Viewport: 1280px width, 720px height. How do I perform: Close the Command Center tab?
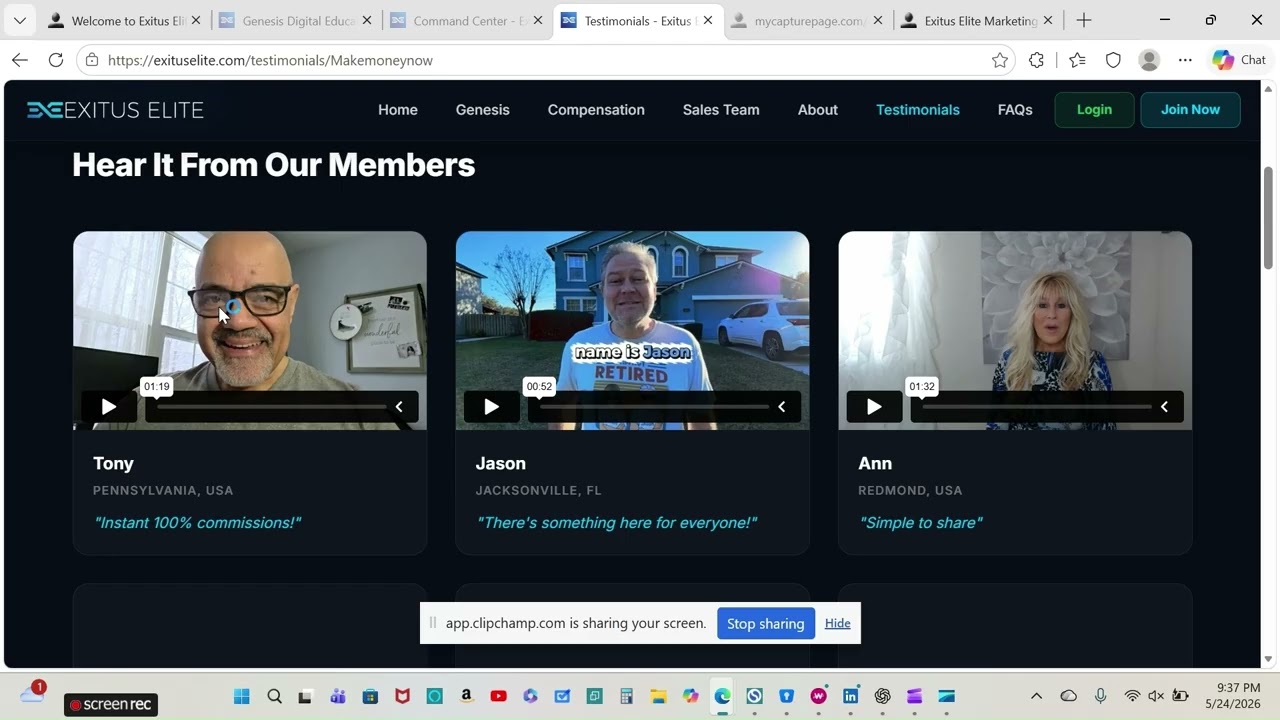(x=537, y=20)
